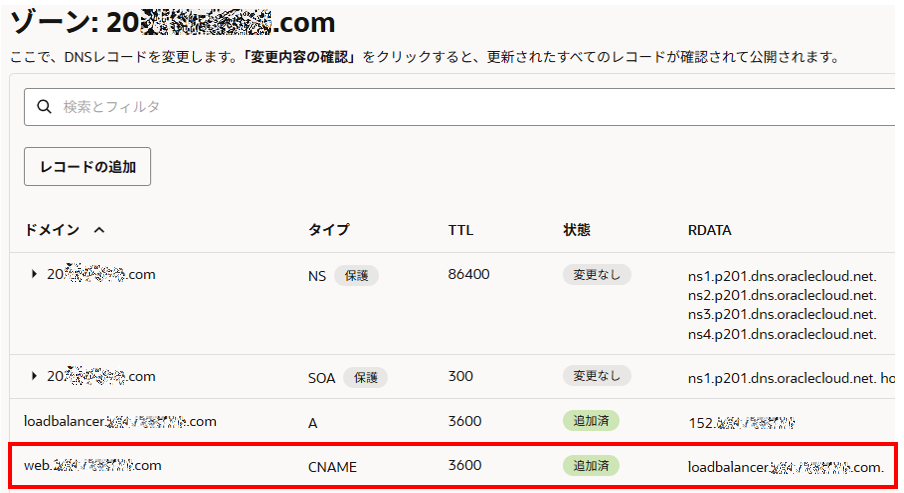Click the 保護 badge on SOA row
The height and width of the screenshot is (493, 904).
click(365, 377)
